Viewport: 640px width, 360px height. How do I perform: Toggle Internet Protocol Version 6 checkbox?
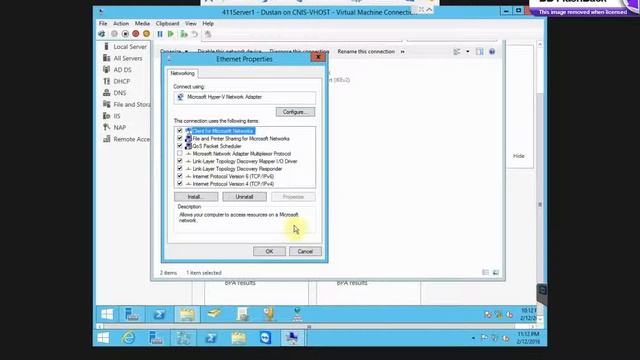(180, 176)
